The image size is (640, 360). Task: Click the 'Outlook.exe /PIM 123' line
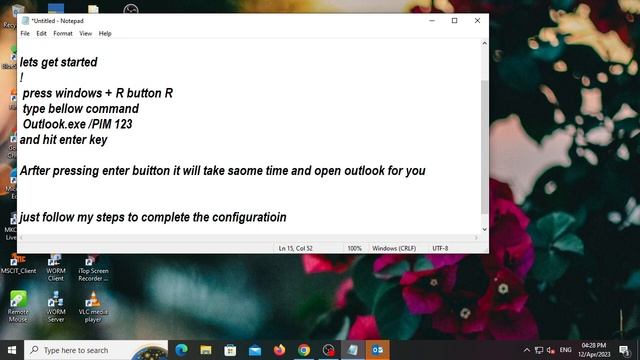77,124
